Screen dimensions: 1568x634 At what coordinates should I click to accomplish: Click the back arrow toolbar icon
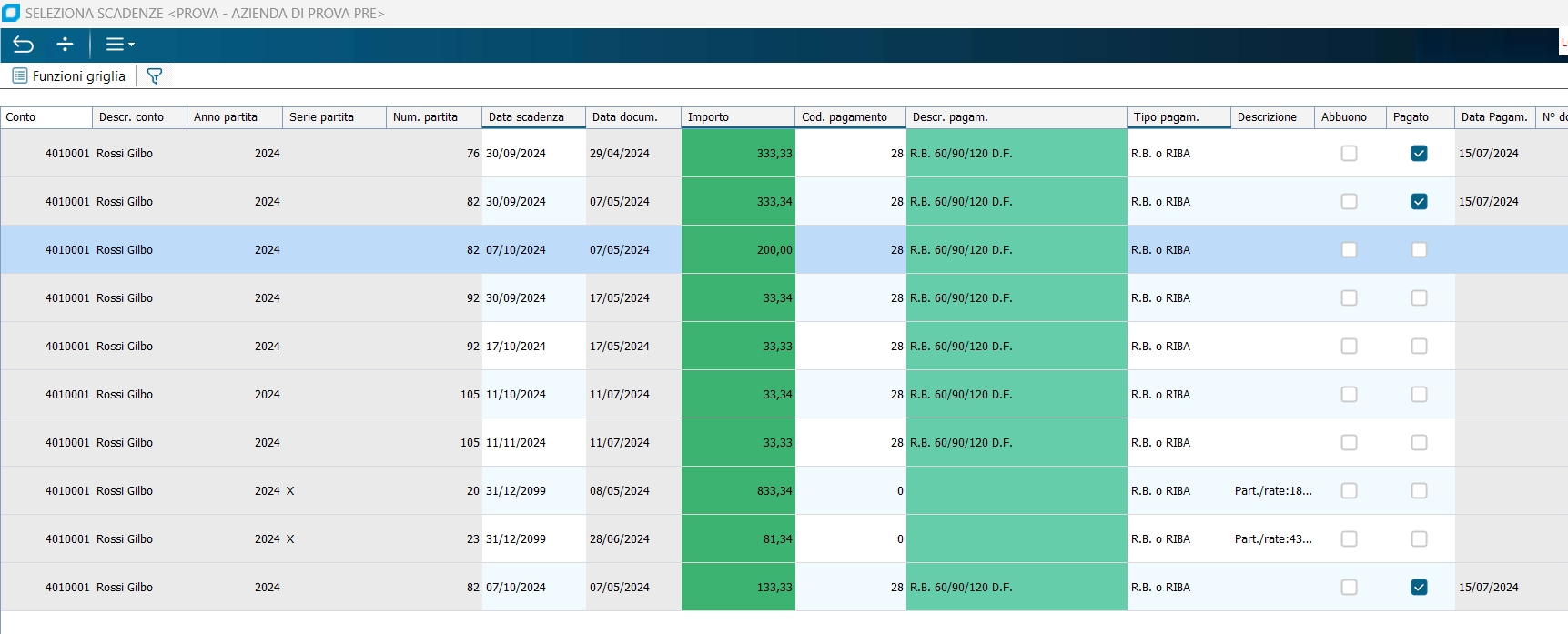click(x=24, y=45)
